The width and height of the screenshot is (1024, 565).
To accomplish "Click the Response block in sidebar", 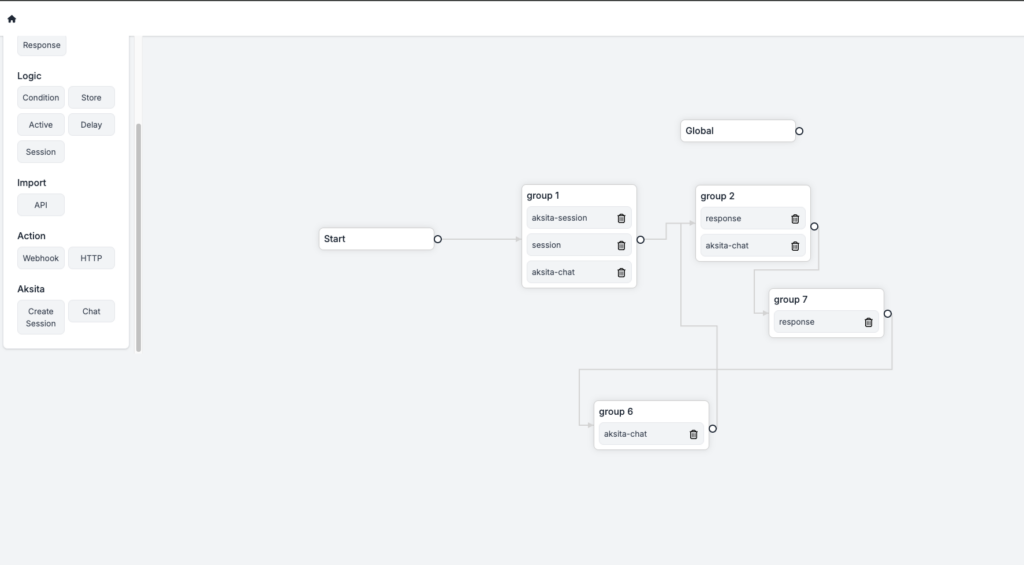I will [x=41, y=45].
